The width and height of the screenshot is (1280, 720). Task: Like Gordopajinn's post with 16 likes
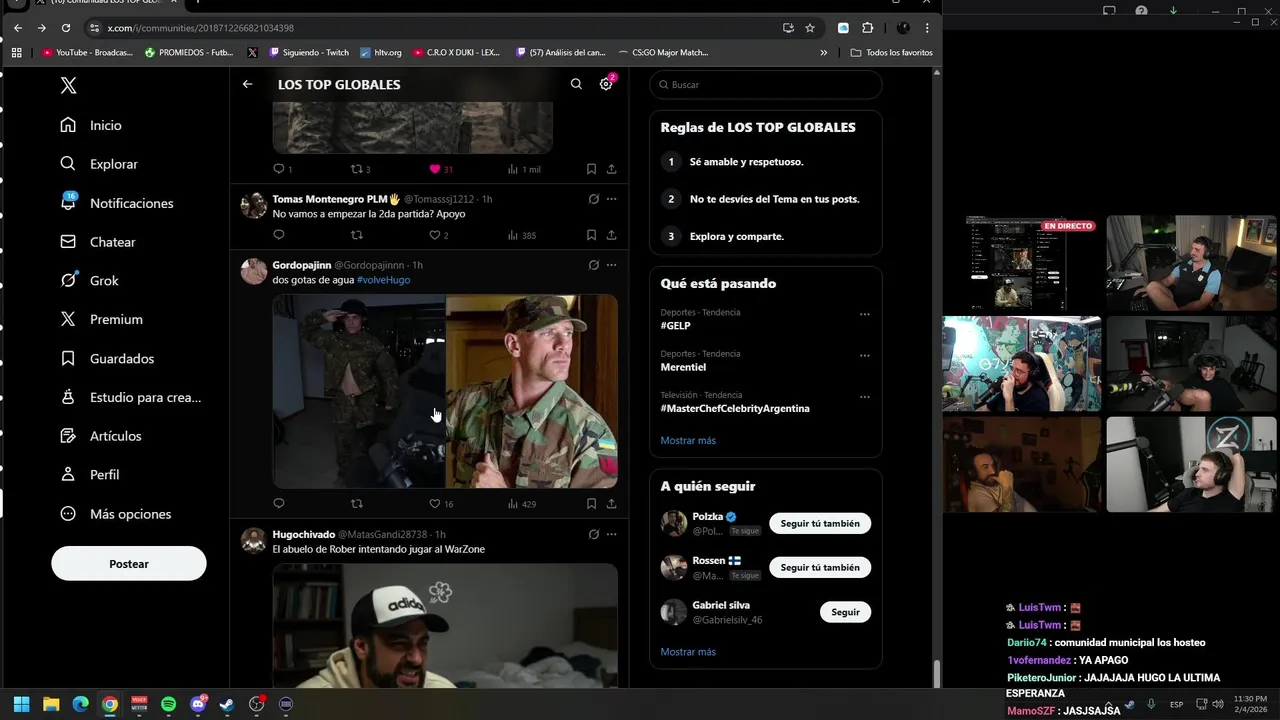(x=441, y=504)
